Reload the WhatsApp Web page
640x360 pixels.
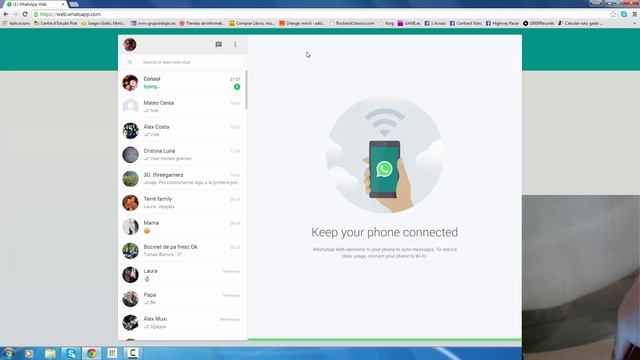click(25, 14)
